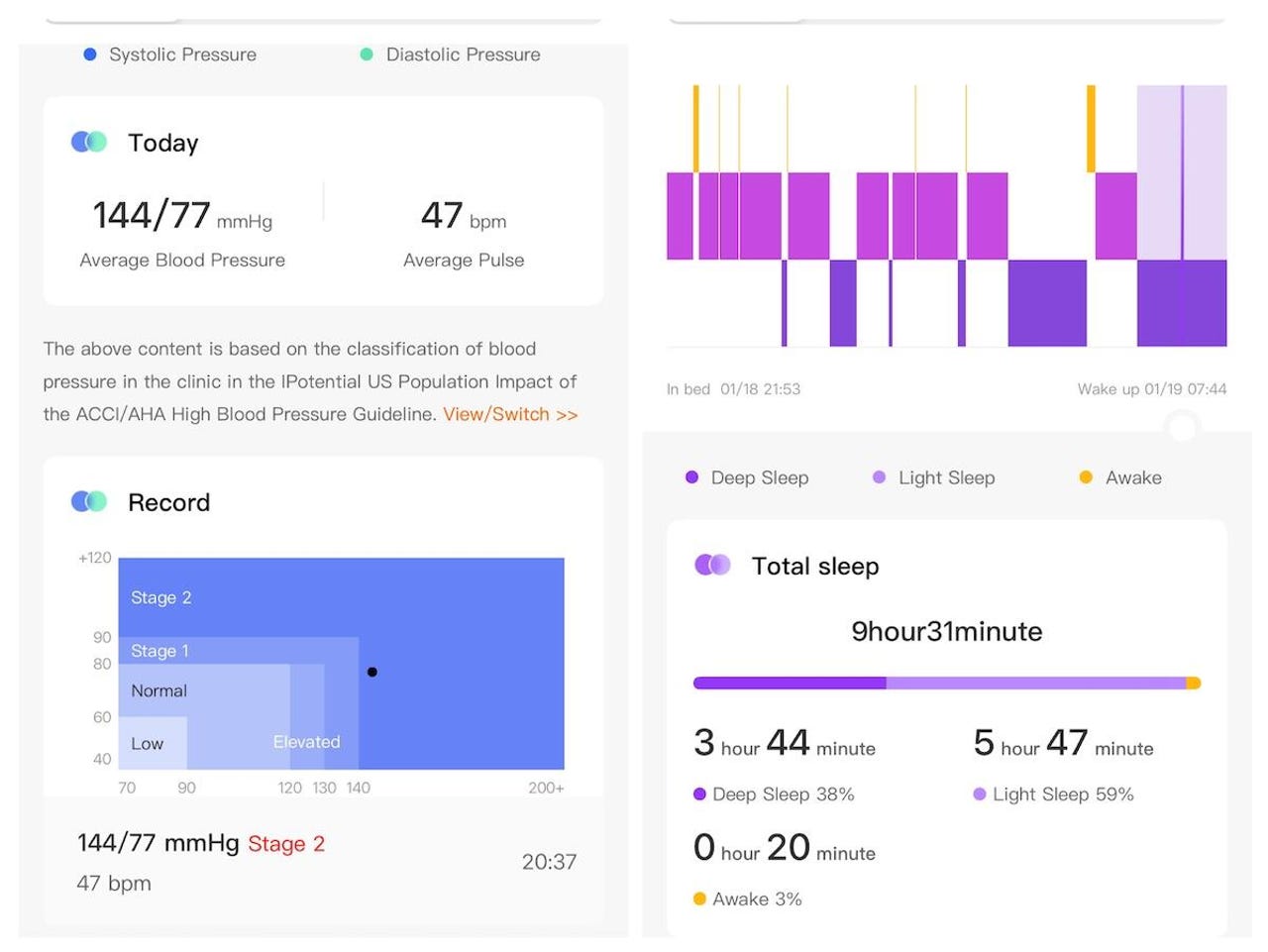Image resolution: width=1268 pixels, height=952 pixels.
Task: Click the Today card double-circle icon
Action: pos(89,142)
